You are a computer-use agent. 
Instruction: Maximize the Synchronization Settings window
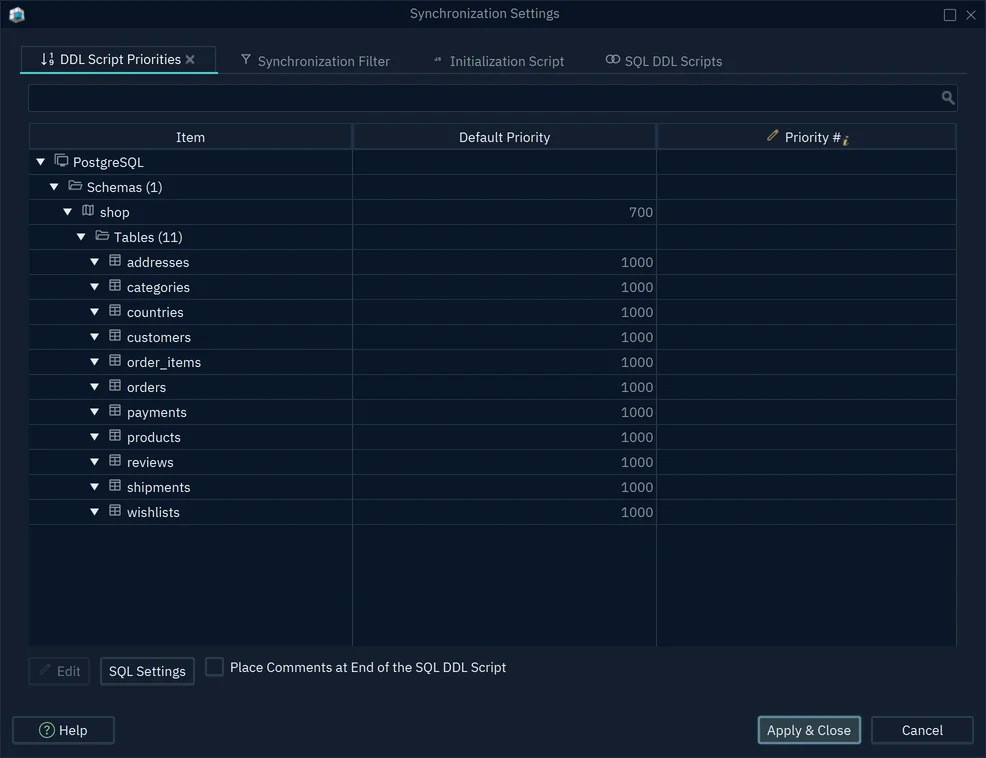[x=950, y=14]
